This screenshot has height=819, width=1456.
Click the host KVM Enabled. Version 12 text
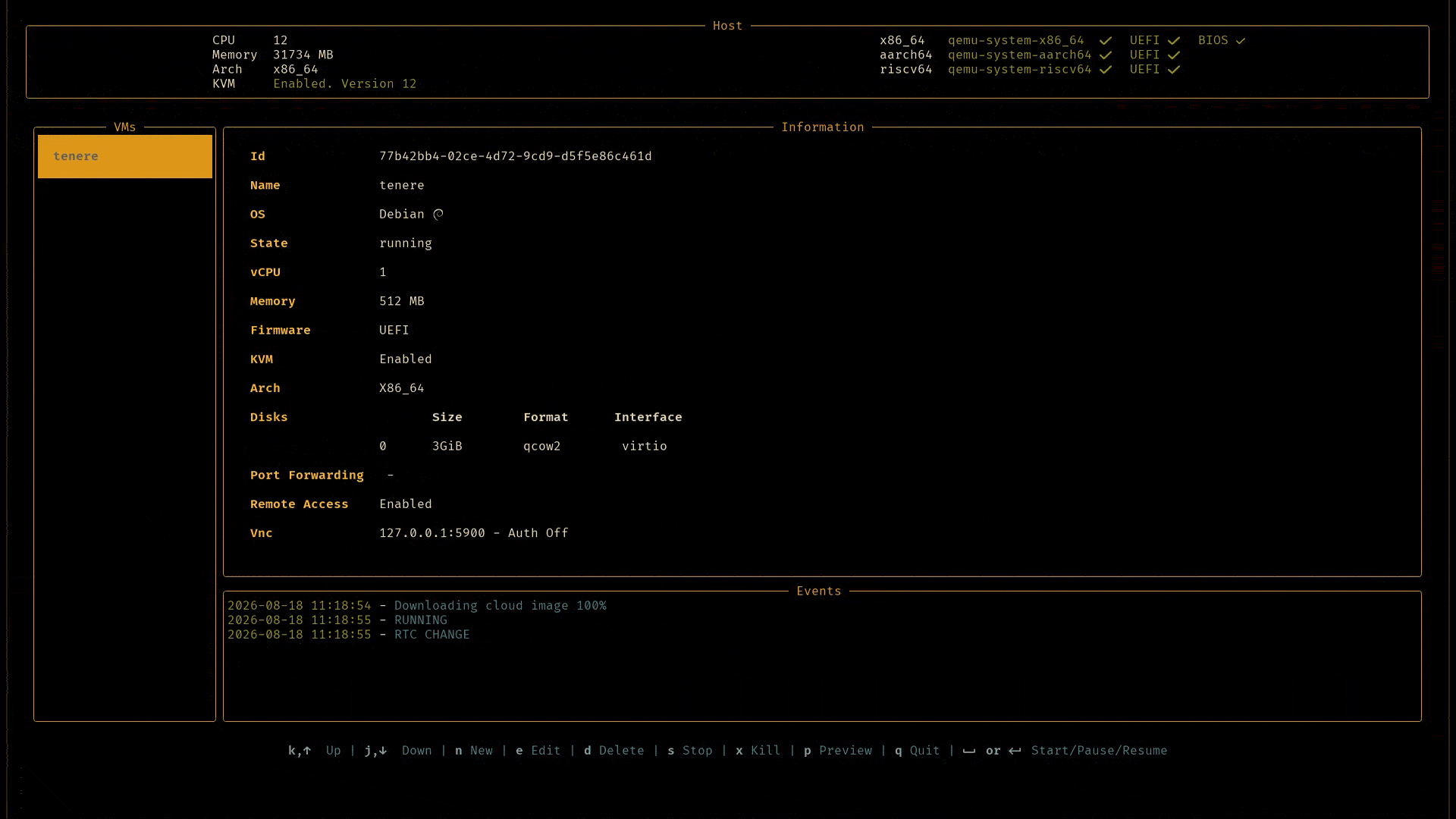345,84
